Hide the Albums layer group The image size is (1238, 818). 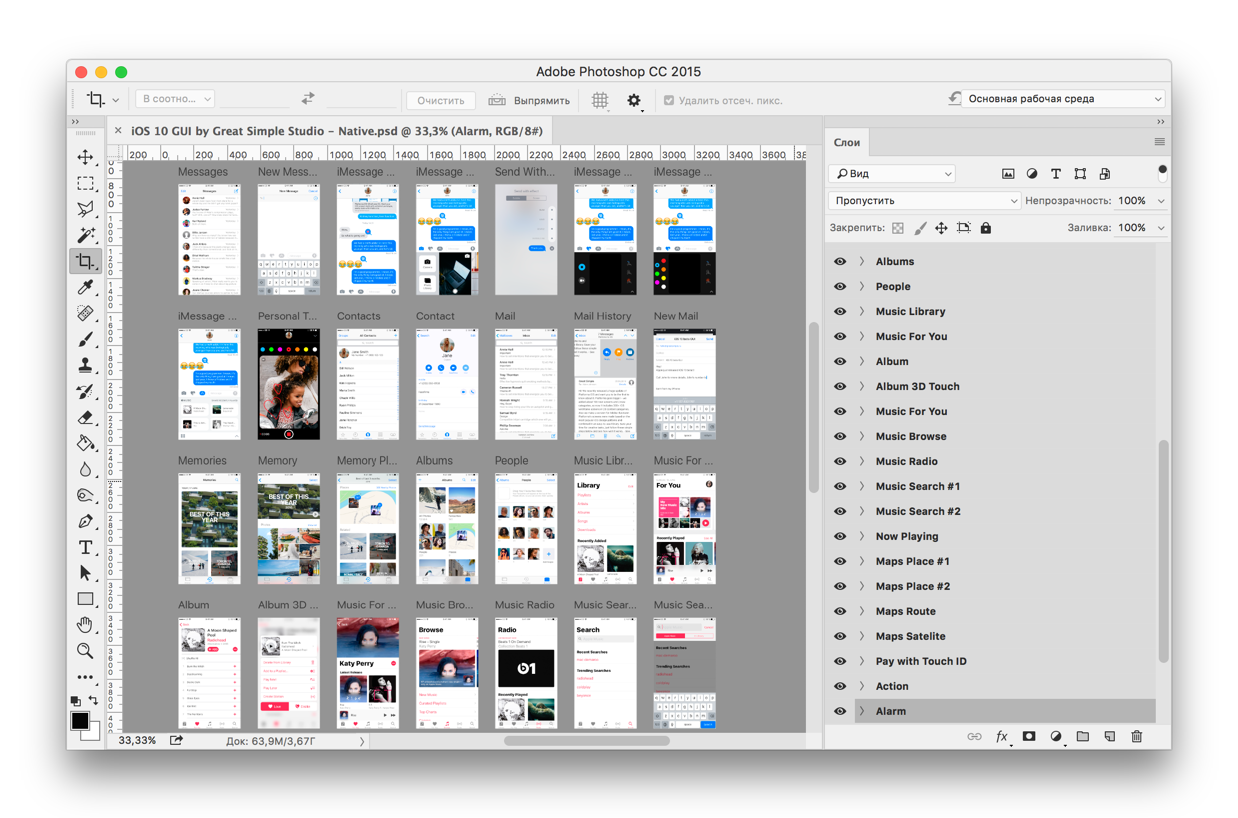pyautogui.click(x=840, y=262)
